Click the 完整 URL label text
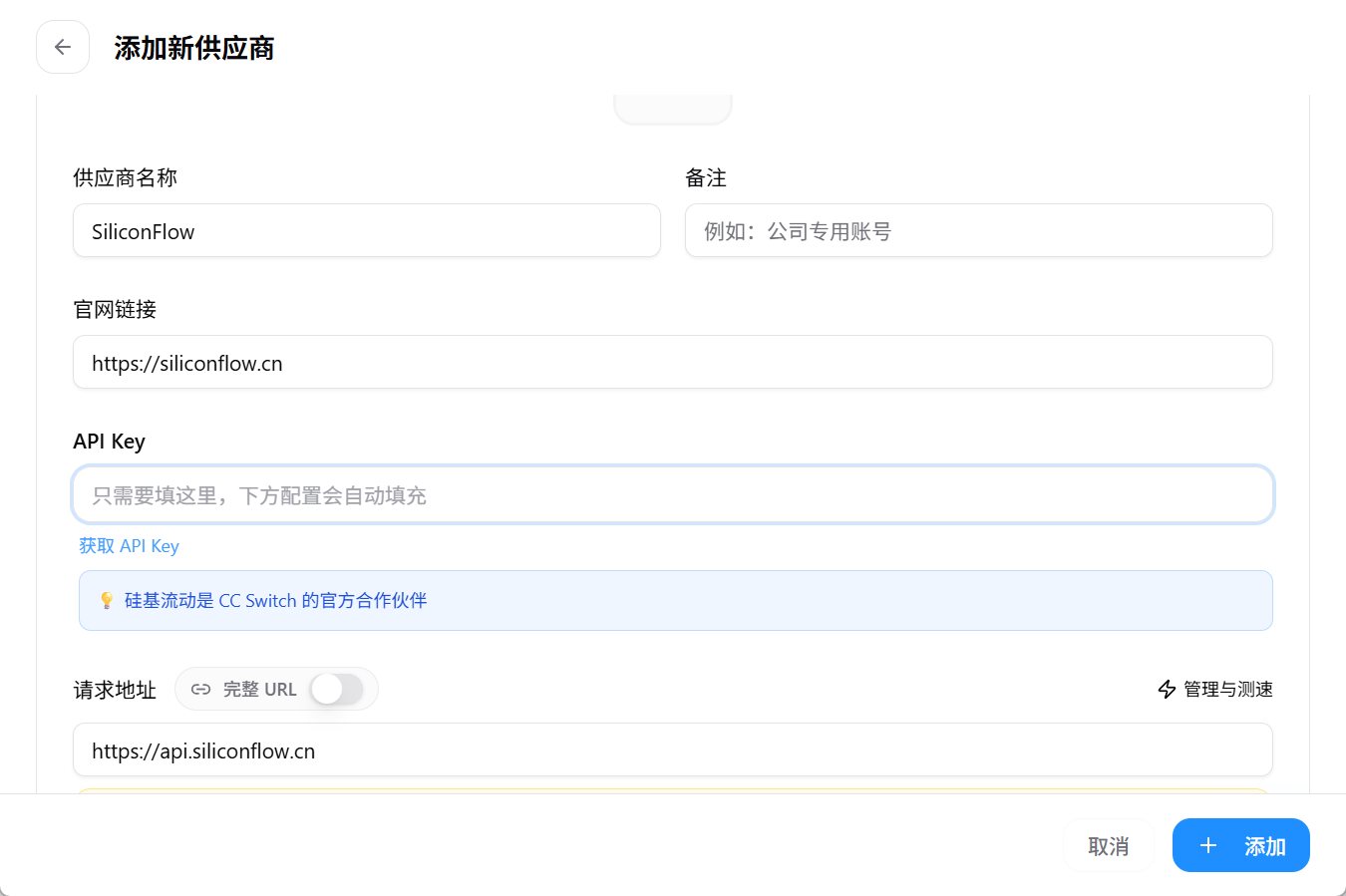The height and width of the screenshot is (896, 1346). (x=260, y=689)
